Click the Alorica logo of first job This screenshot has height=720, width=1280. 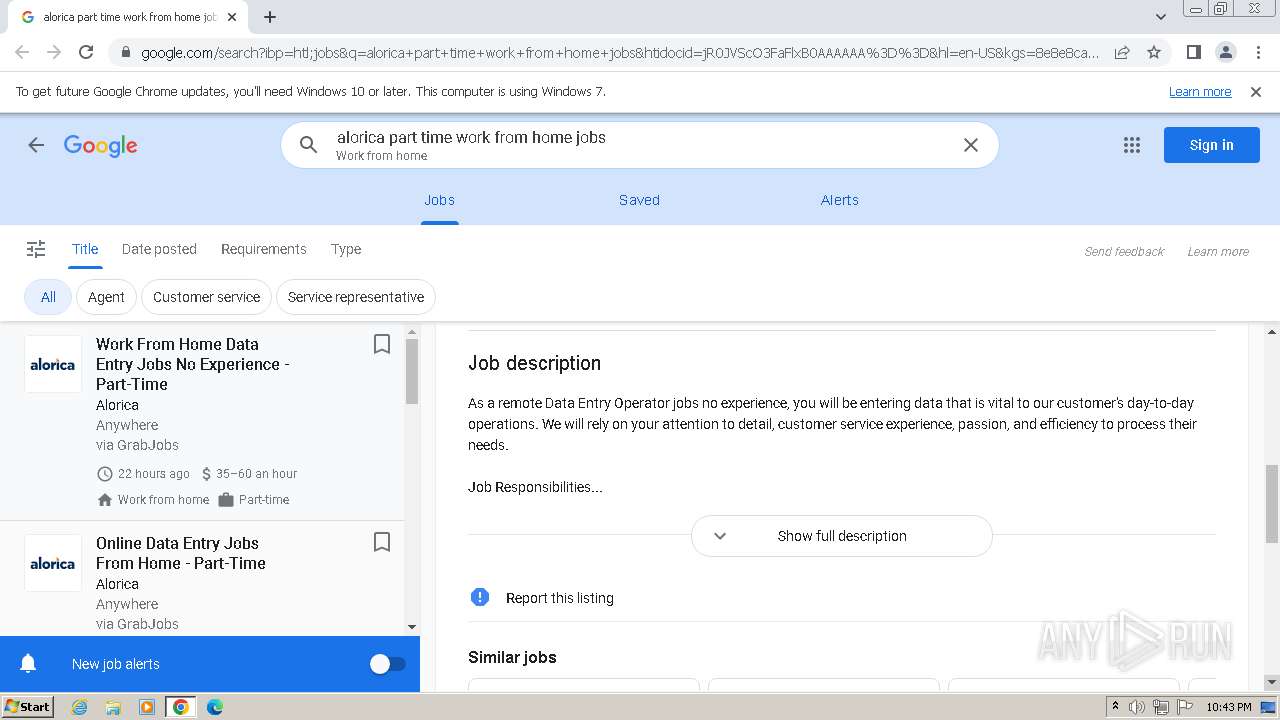coord(53,364)
